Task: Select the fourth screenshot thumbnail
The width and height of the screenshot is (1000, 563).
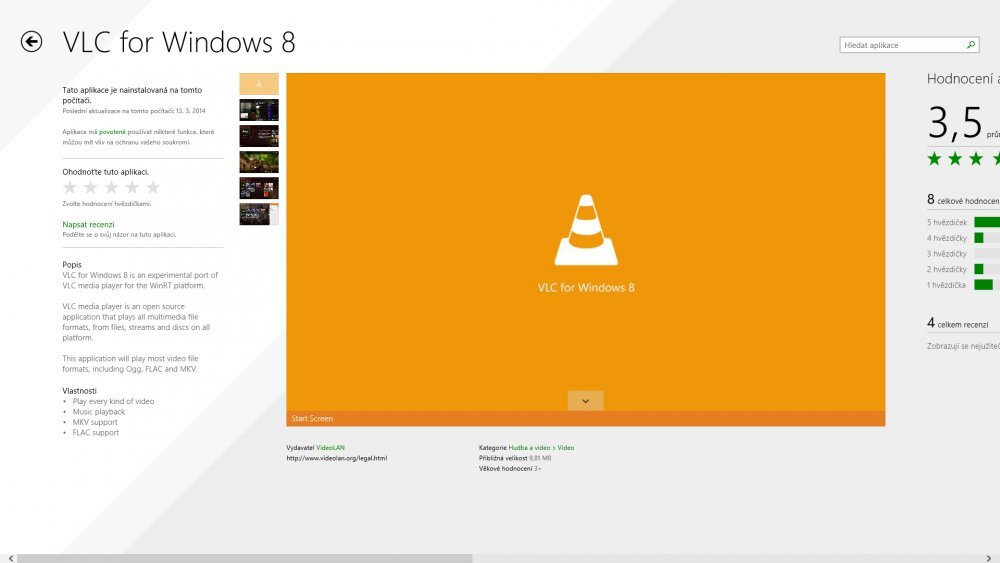Action: pyautogui.click(x=259, y=162)
